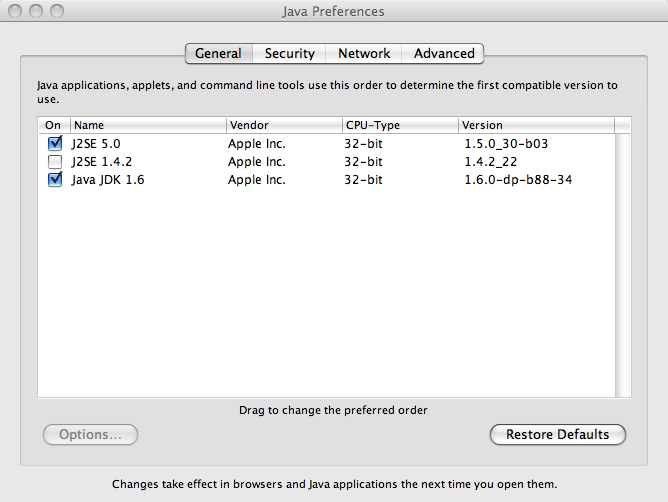Screen dimensions: 668x502
Task: Click the Restore Defaults button
Action: [557, 435]
